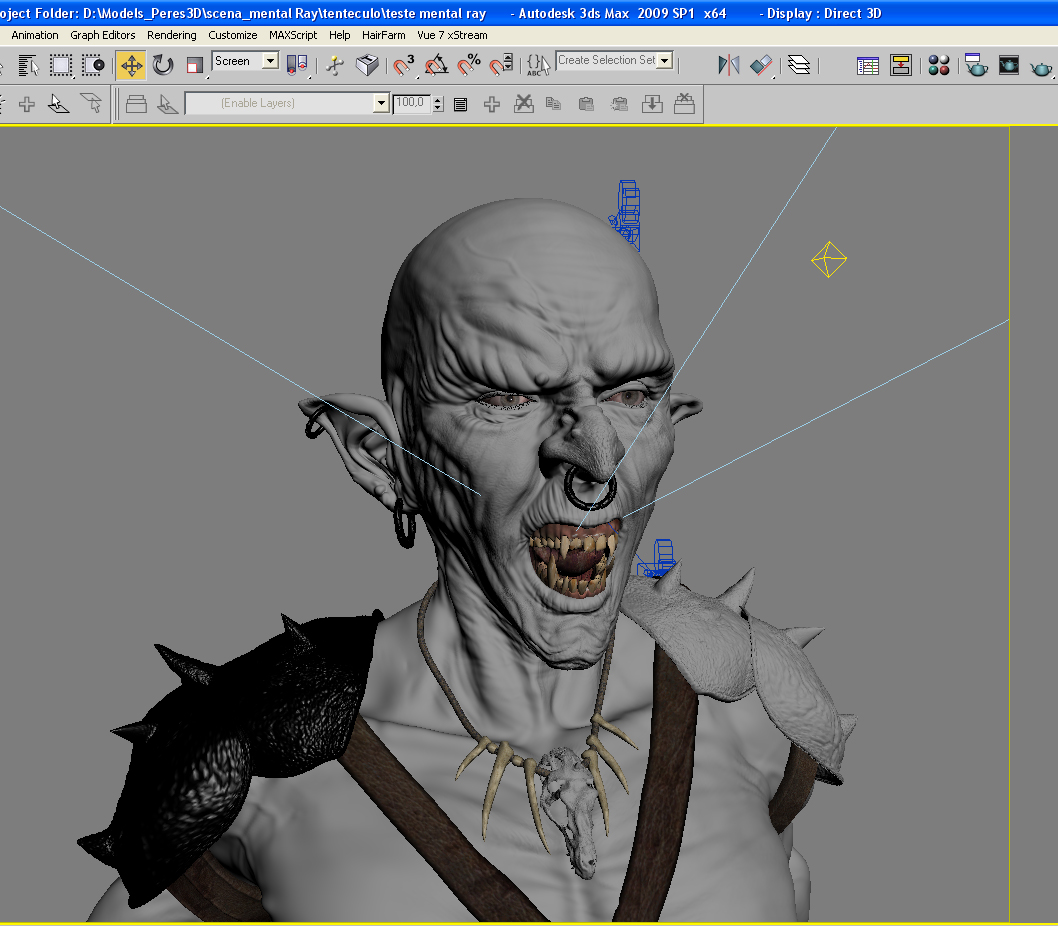The image size is (1058, 926).
Task: Open the Customize menu
Action: tap(232, 35)
